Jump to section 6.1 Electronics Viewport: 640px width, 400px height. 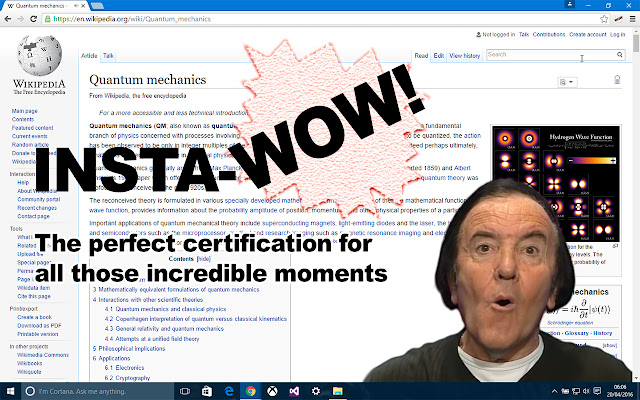[x=124, y=368]
